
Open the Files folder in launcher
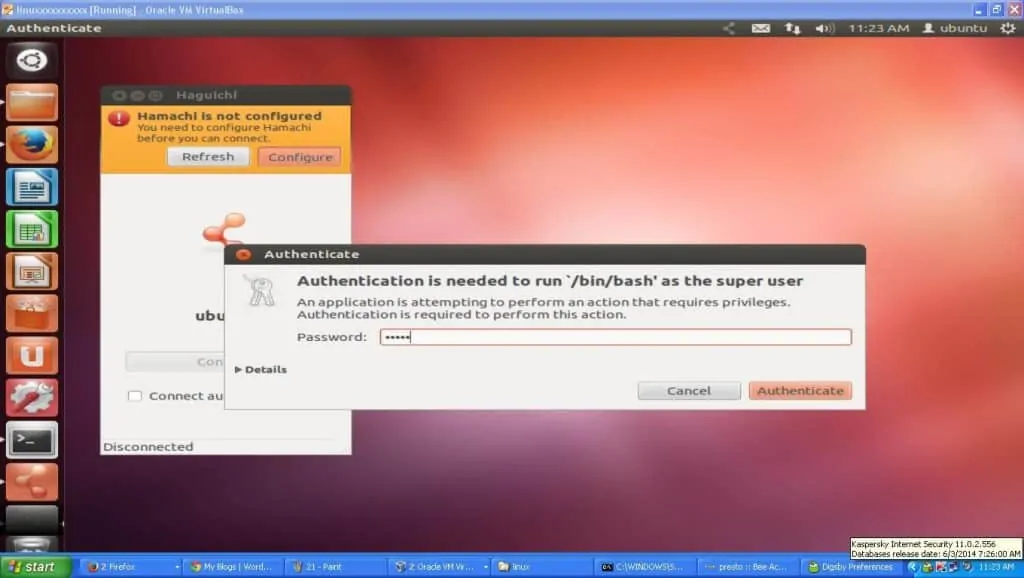pos(32,103)
